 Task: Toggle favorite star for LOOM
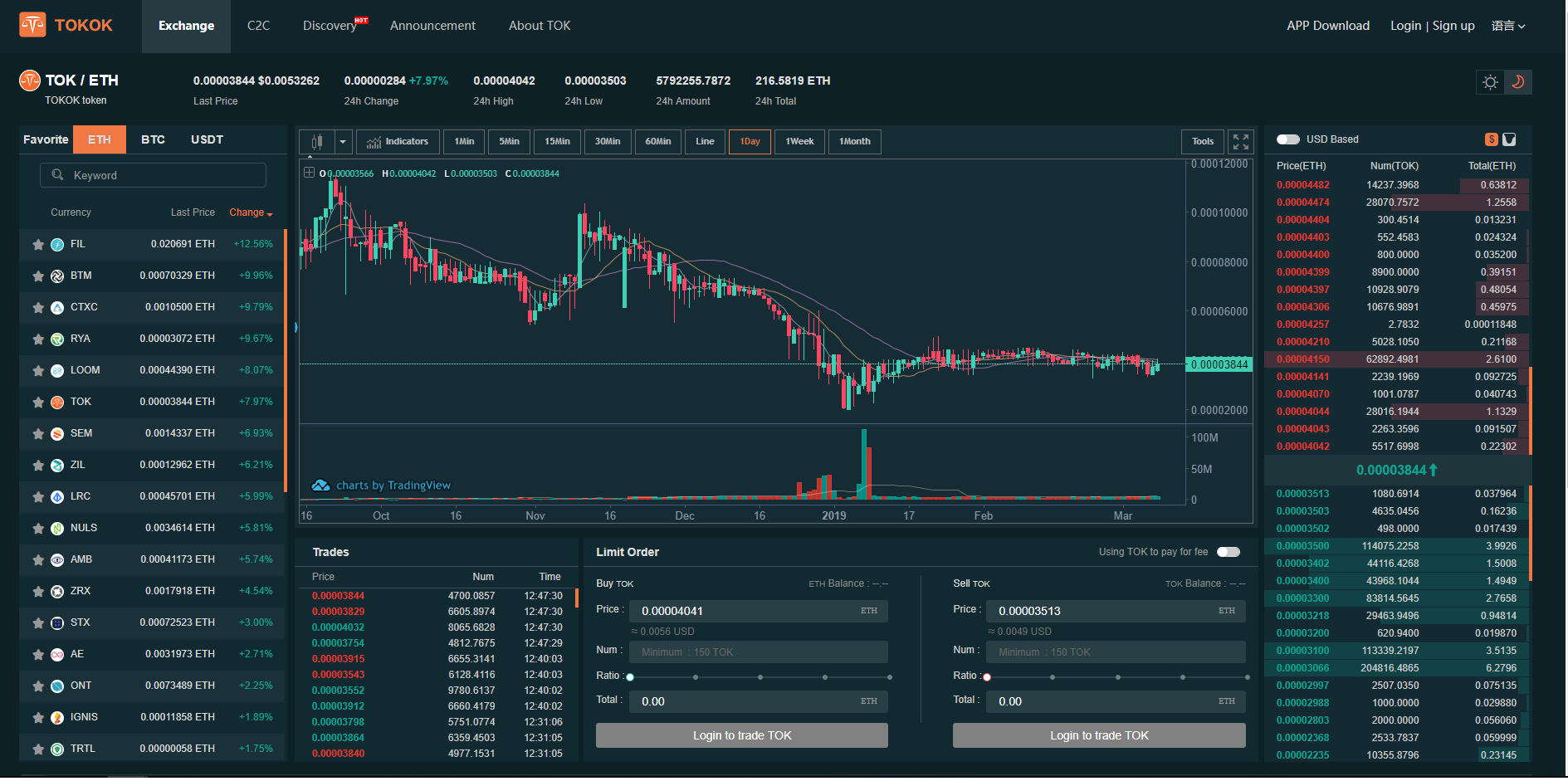tap(38, 371)
